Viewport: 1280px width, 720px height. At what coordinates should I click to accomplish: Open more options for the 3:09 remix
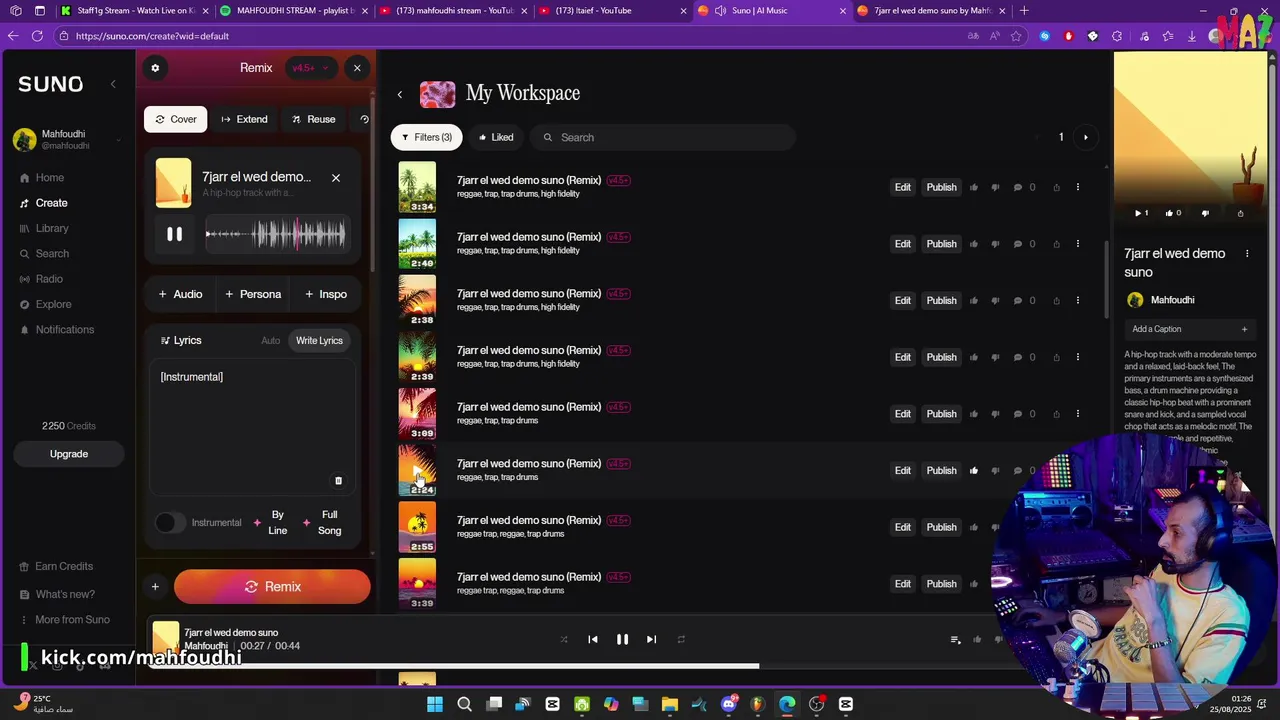(1078, 414)
